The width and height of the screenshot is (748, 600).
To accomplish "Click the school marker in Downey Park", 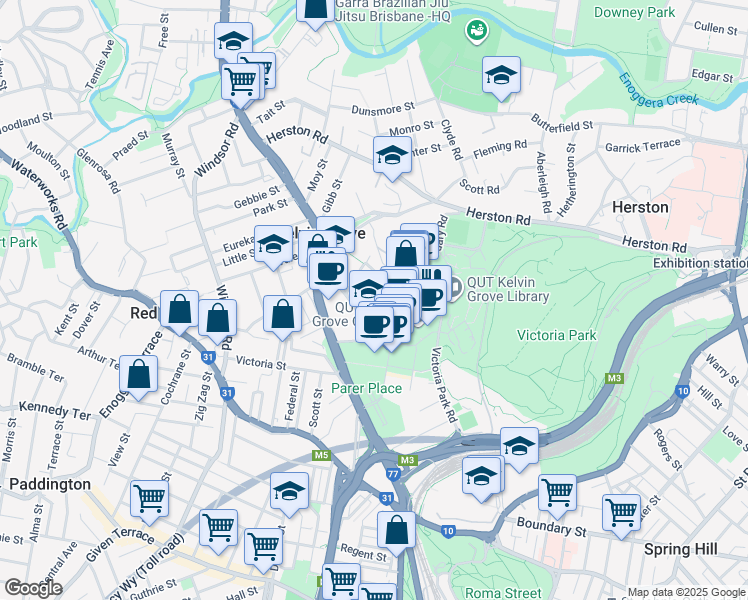I will tap(501, 77).
